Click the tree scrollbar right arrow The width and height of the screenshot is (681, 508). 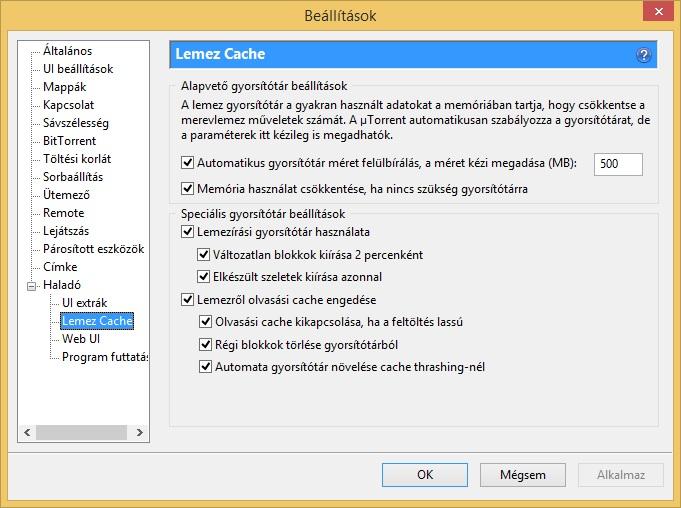click(139, 432)
